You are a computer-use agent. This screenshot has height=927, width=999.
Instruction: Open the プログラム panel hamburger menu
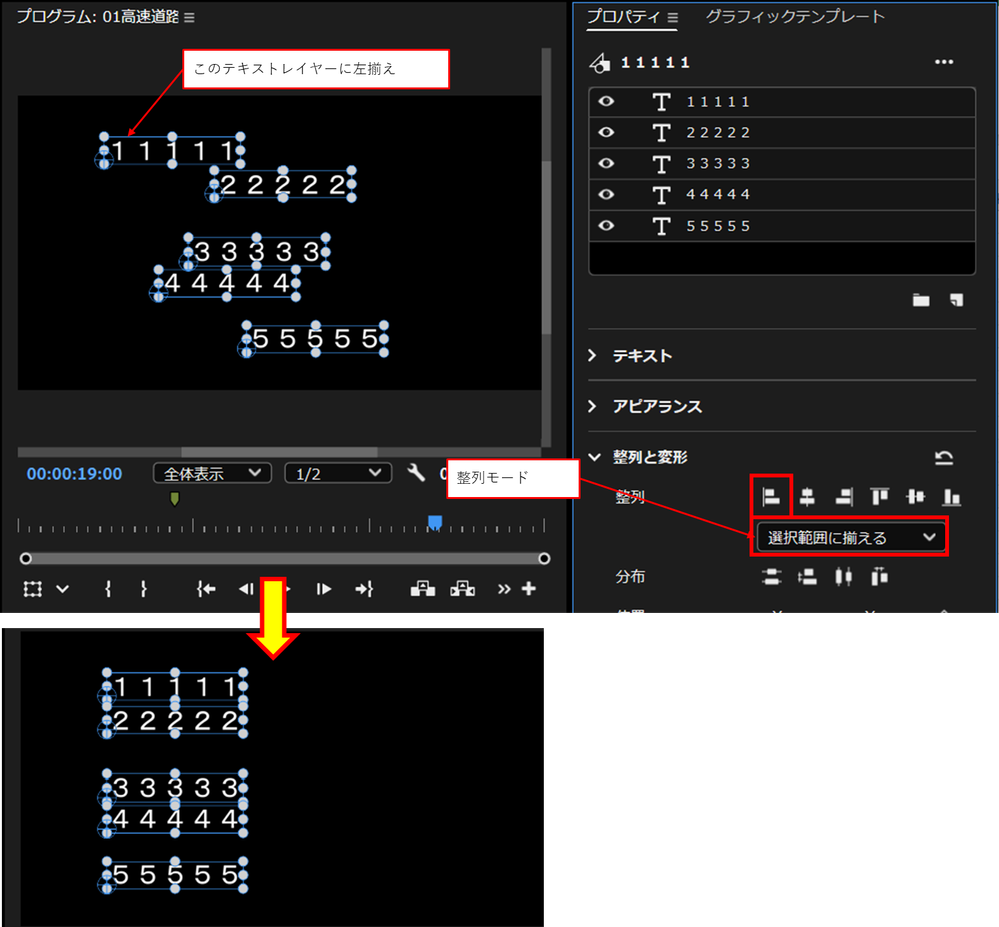[189, 17]
